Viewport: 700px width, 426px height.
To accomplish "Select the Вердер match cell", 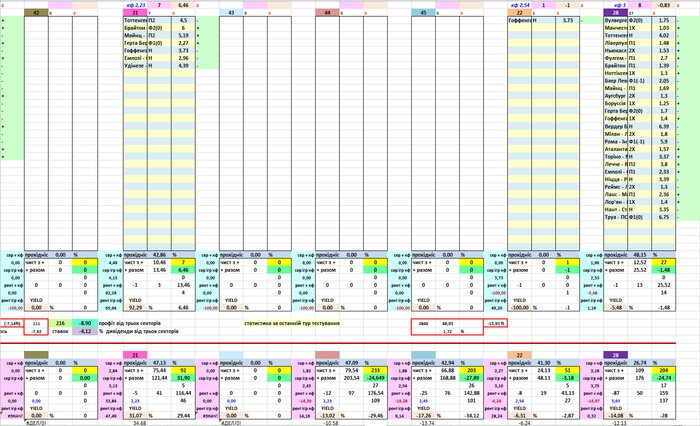I will (616, 126).
